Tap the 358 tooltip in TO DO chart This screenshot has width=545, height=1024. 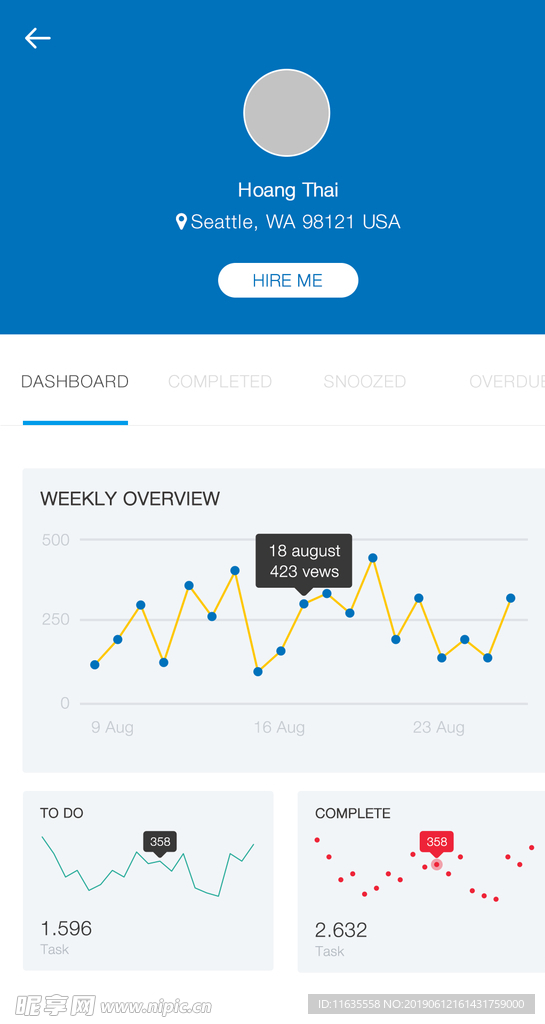(x=160, y=842)
